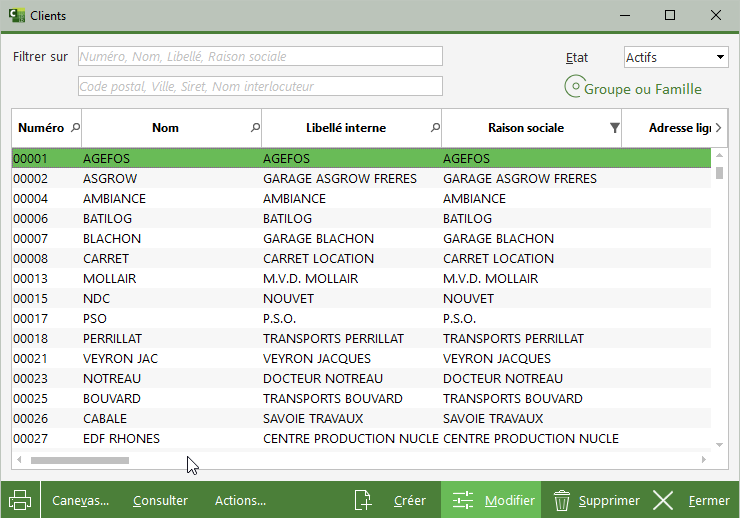740x518 pixels.
Task: Click VEYRON JACQUES in Libellé interne column
Action: [317, 359]
